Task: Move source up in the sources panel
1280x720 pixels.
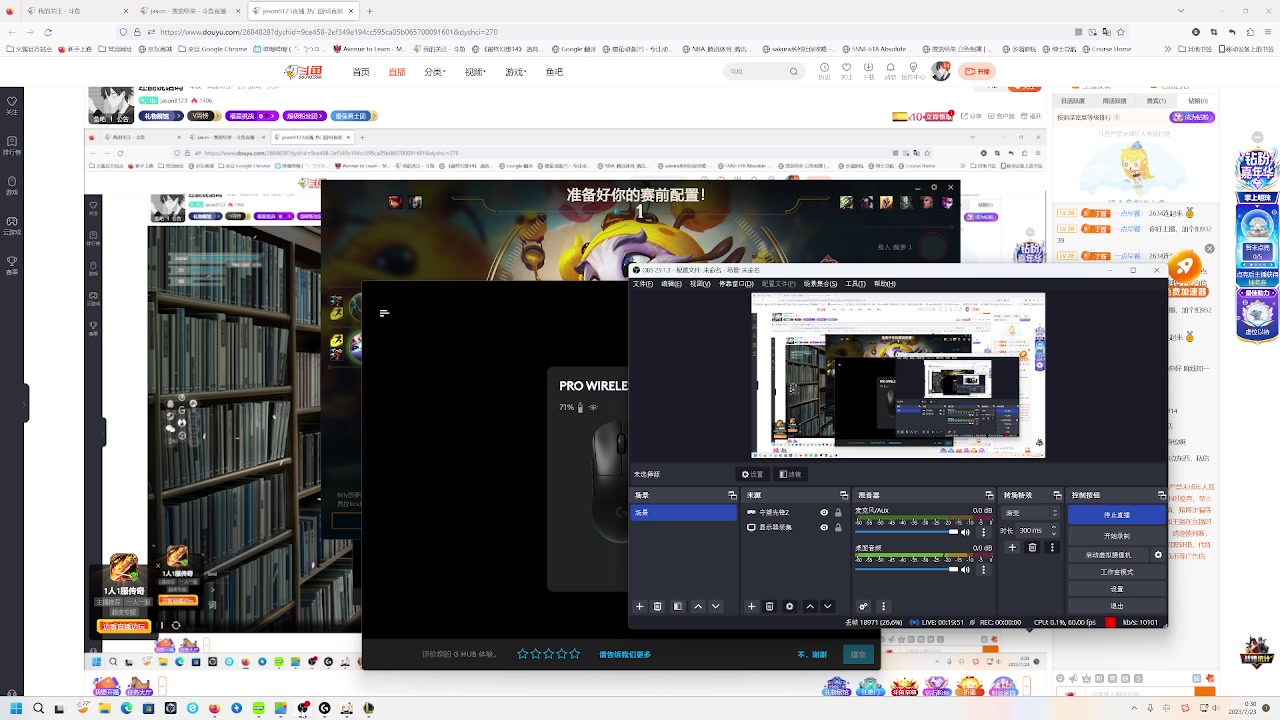Action: pos(810,606)
